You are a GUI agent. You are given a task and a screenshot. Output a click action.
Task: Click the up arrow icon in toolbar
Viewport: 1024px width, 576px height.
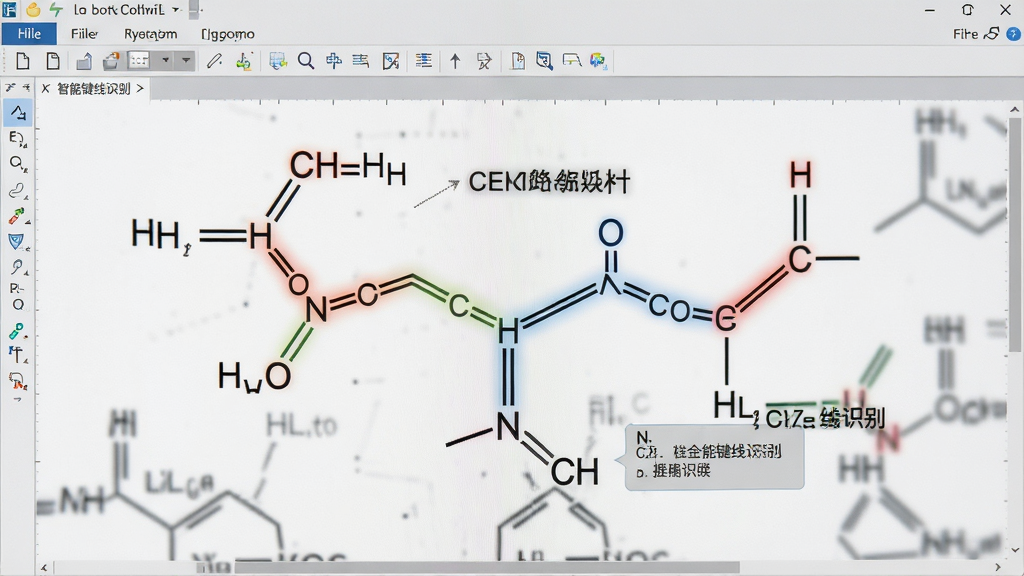455,61
